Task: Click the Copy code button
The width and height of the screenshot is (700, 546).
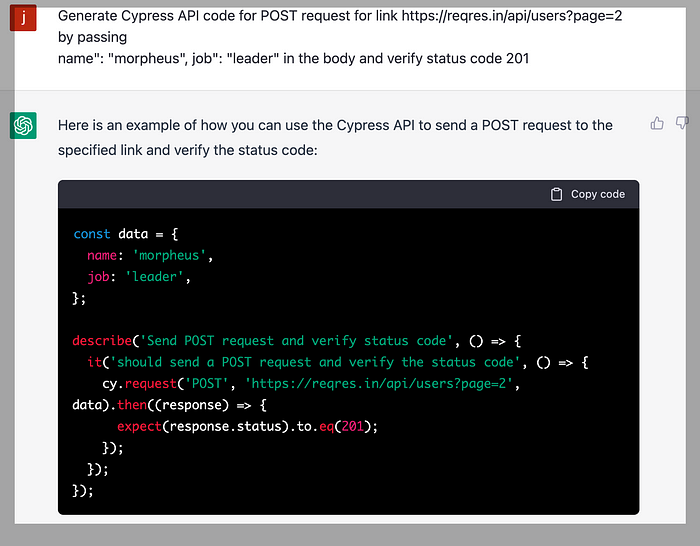Action: 588,194
